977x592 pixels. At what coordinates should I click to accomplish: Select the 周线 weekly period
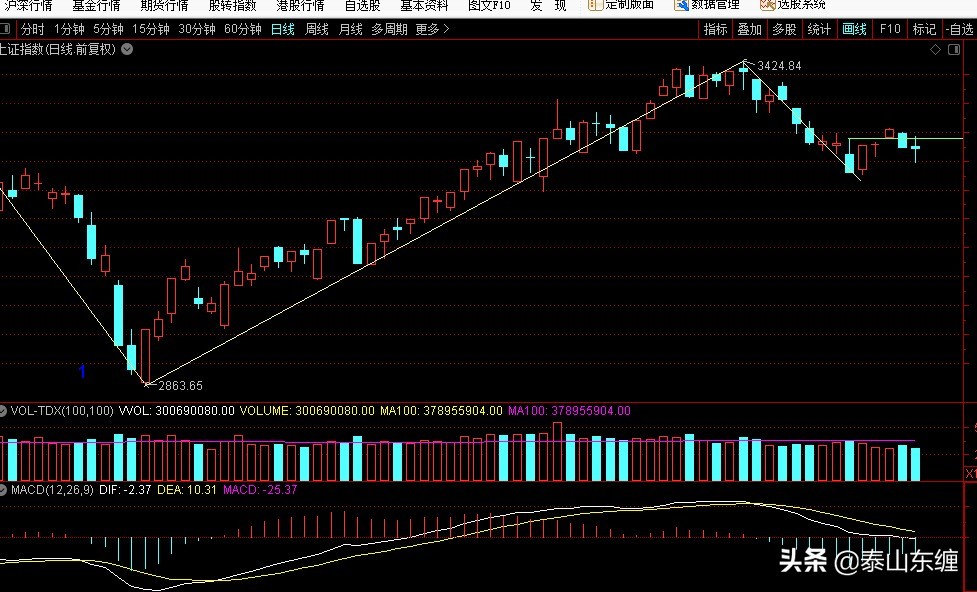click(x=317, y=29)
